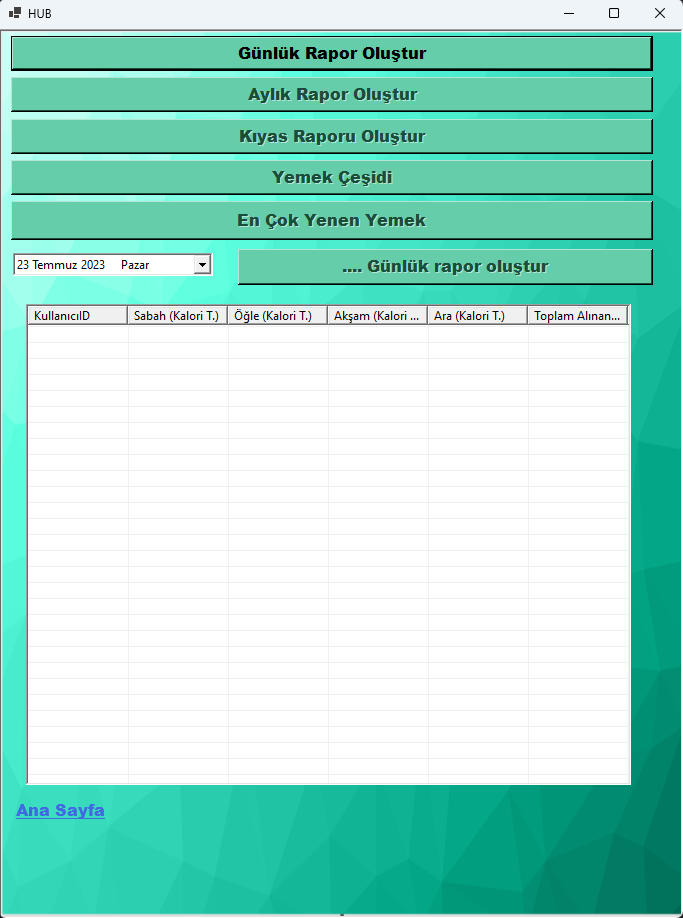
Task: Select Kıyas Raporu Oluştur
Action: [x=332, y=136]
